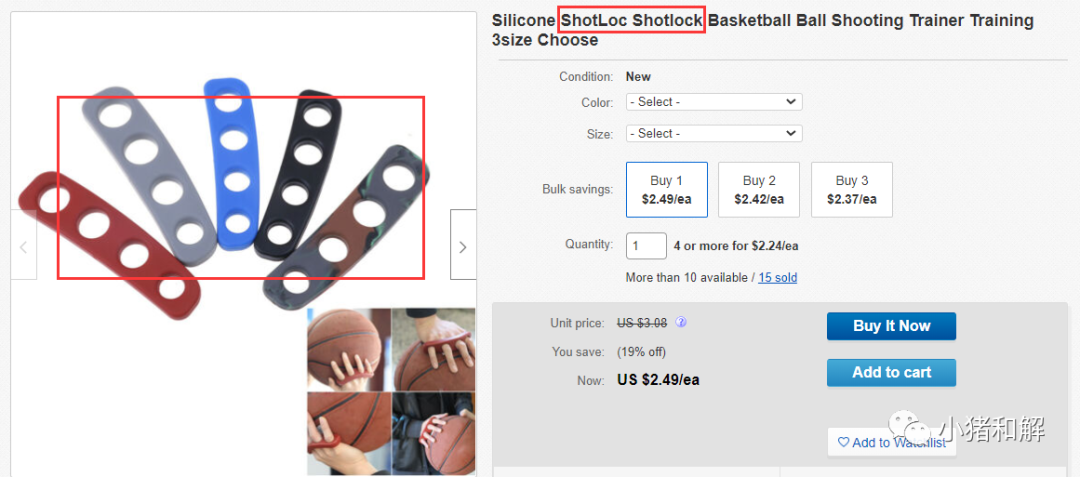Click the next image arrow
Image resolution: width=1080 pixels, height=477 pixels.
(x=463, y=244)
